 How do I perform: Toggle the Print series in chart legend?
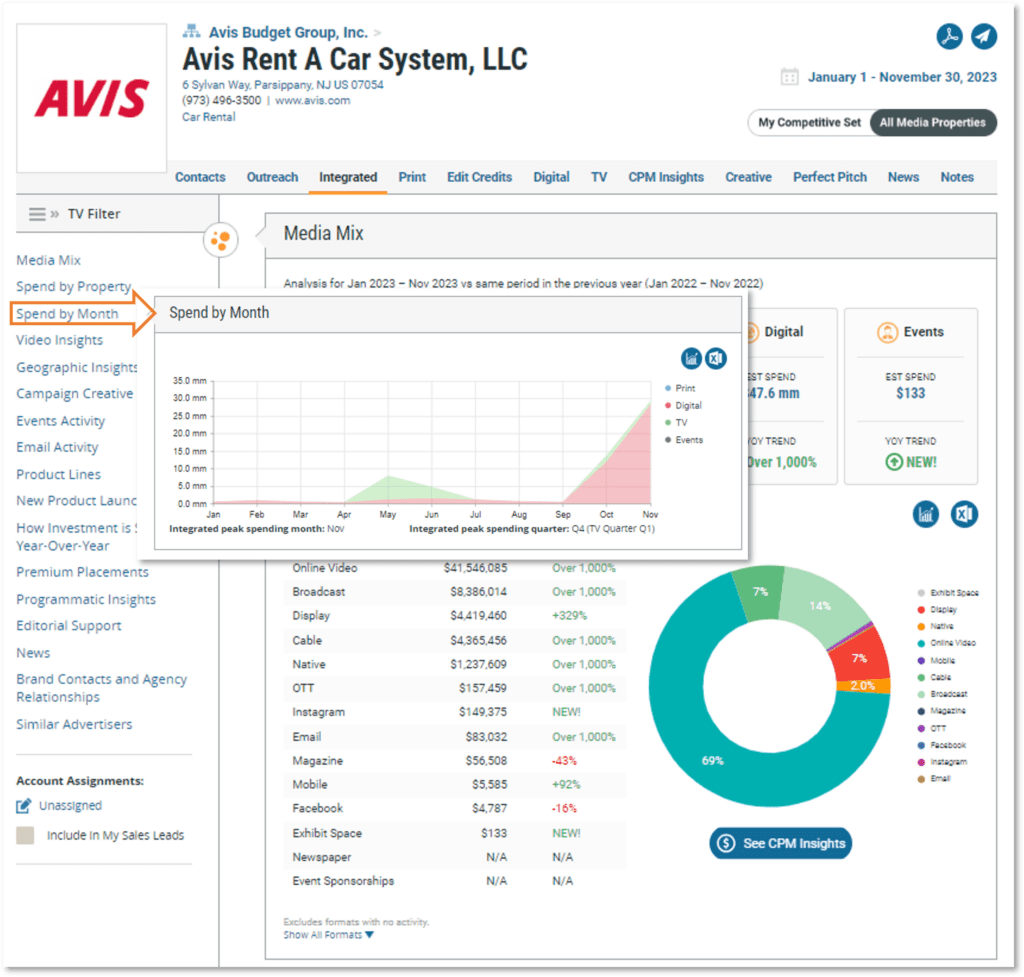(680, 388)
